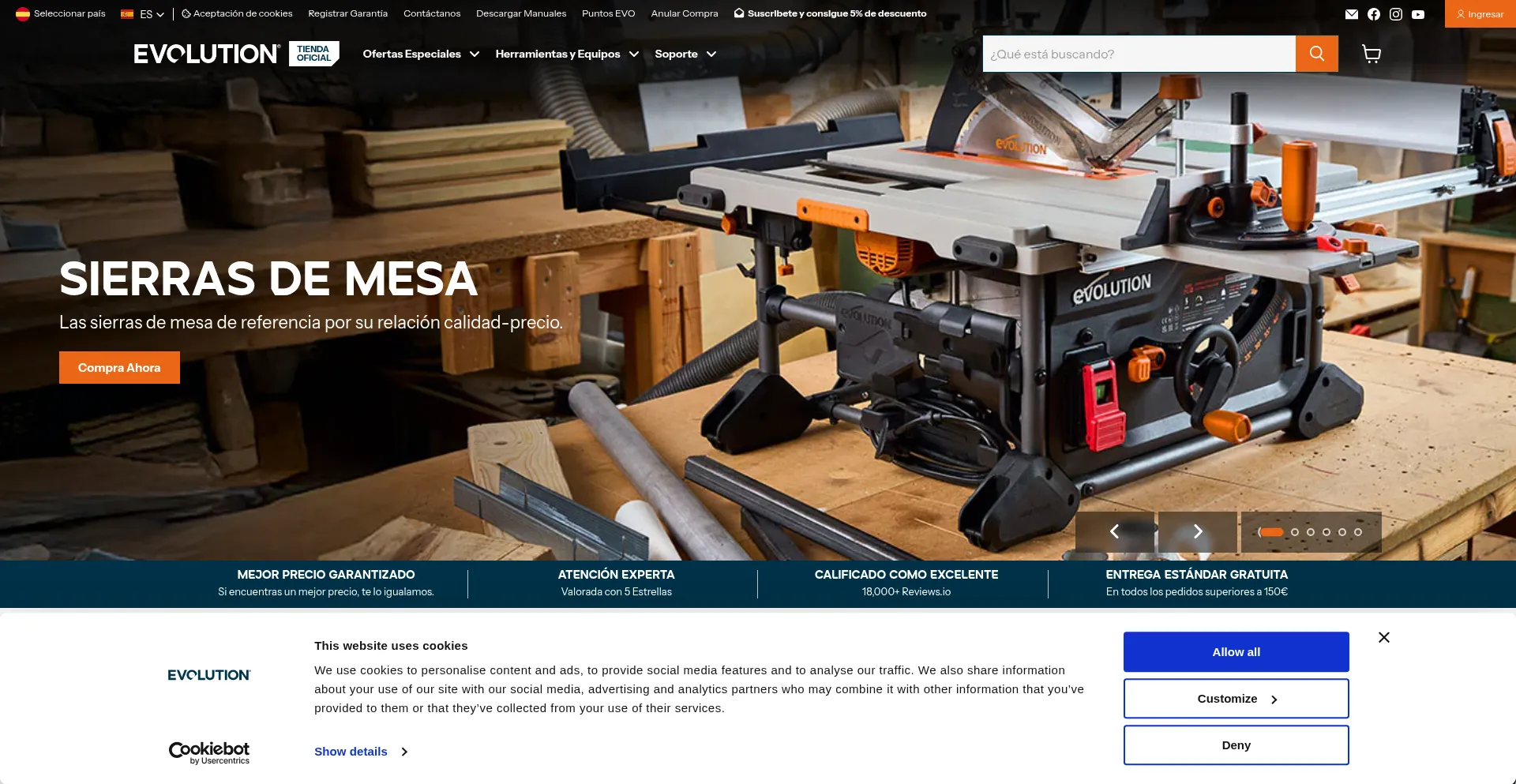Click ENTREGA ESTÁNDAR GRATUITA text
This screenshot has width=1516, height=784.
(1197, 575)
